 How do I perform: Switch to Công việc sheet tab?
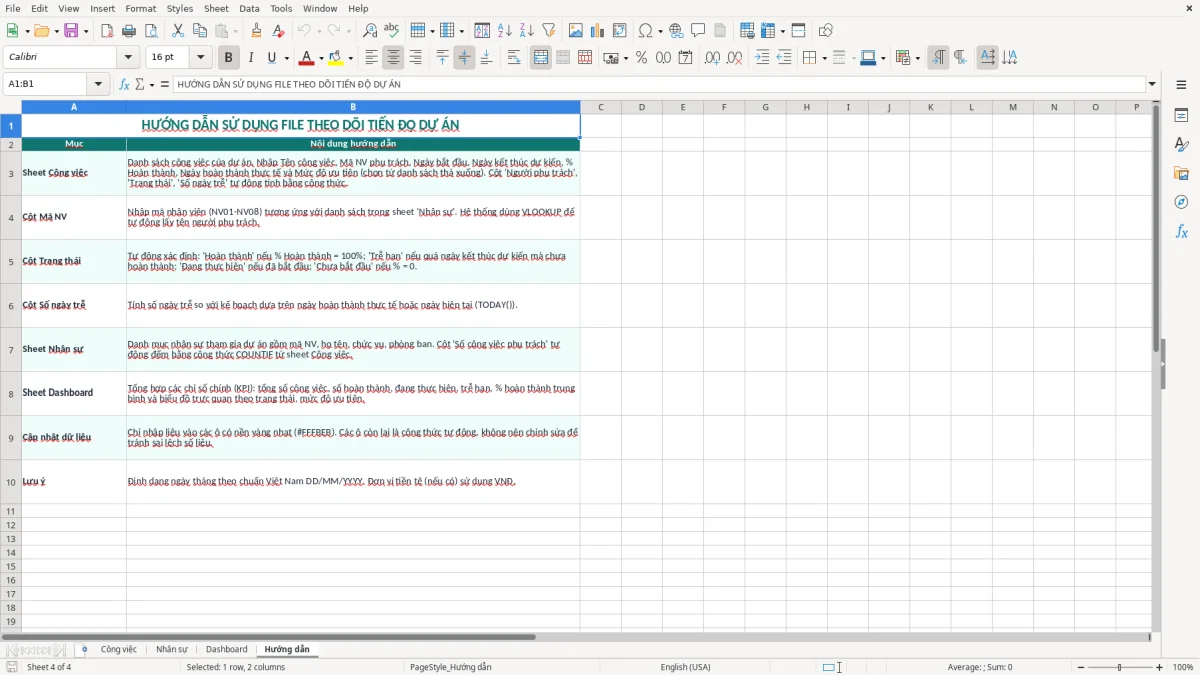tap(118, 649)
